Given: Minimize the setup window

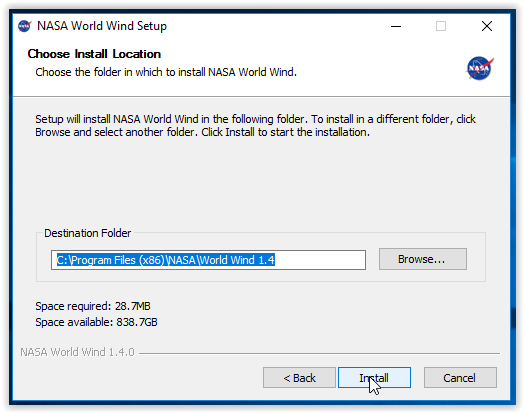Looking at the screenshot, I should tap(396, 26).
